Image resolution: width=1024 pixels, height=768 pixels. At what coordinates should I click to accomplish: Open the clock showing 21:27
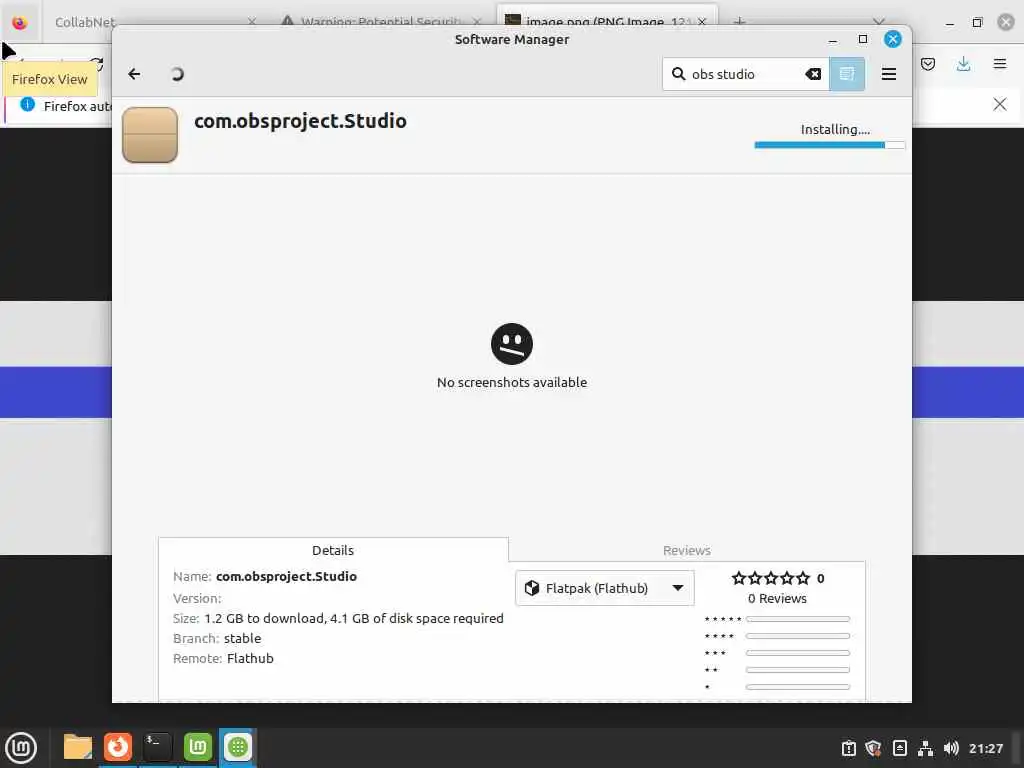[986, 748]
